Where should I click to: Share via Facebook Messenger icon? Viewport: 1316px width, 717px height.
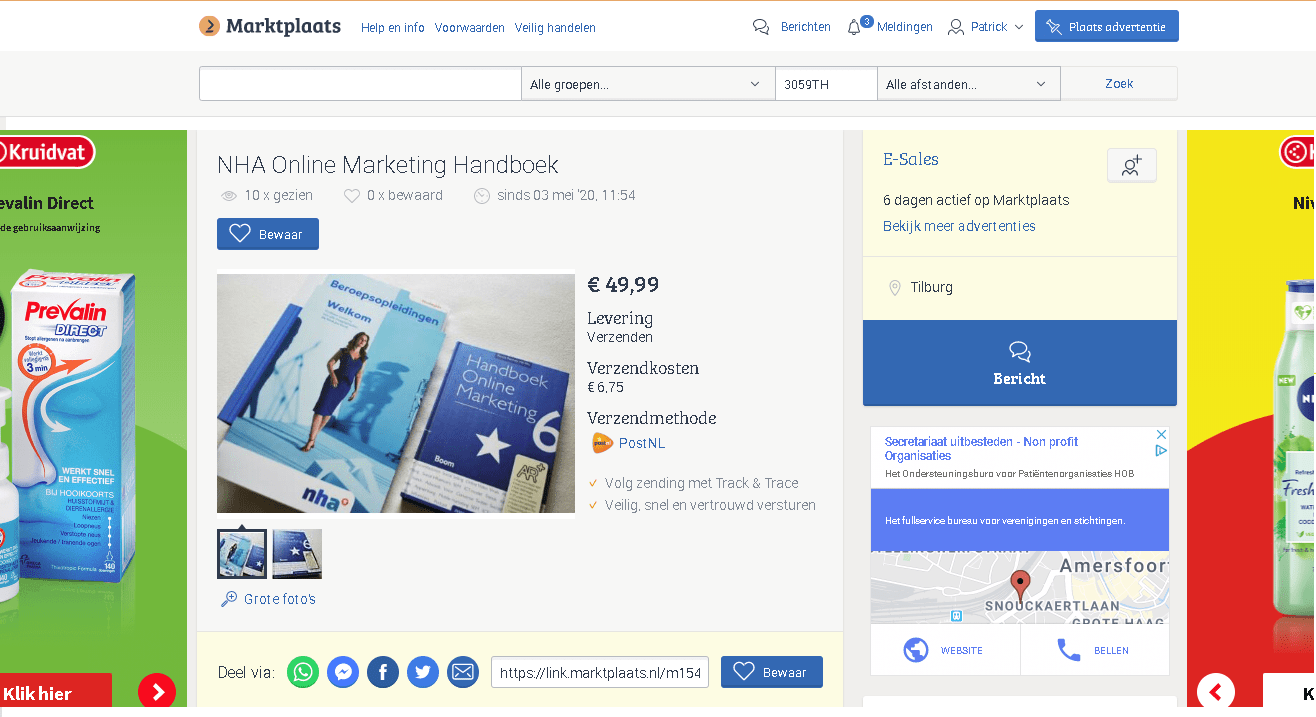pos(343,672)
